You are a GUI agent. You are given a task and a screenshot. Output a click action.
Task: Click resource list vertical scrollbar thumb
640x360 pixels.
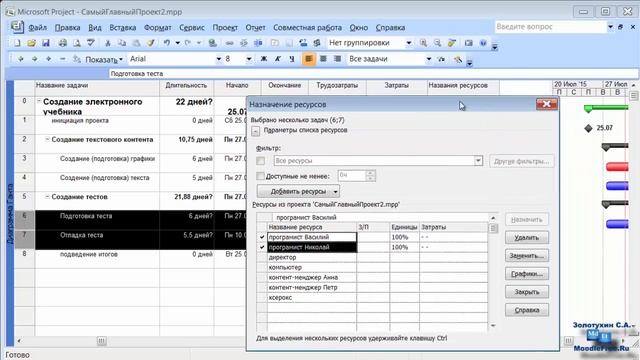(x=493, y=228)
